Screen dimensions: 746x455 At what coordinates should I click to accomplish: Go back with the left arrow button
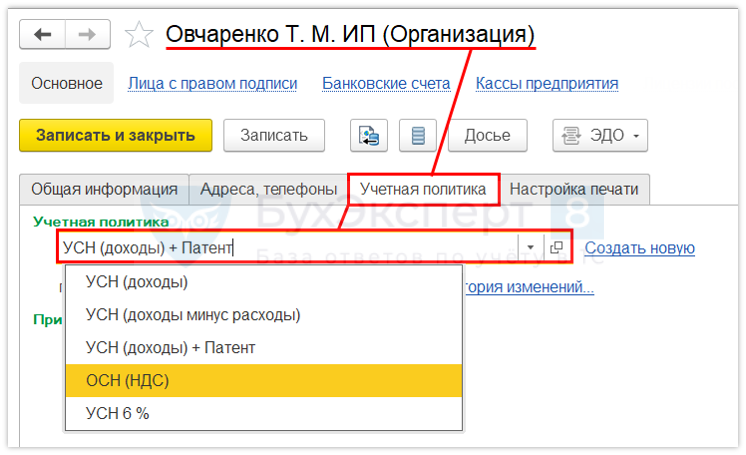point(42,34)
